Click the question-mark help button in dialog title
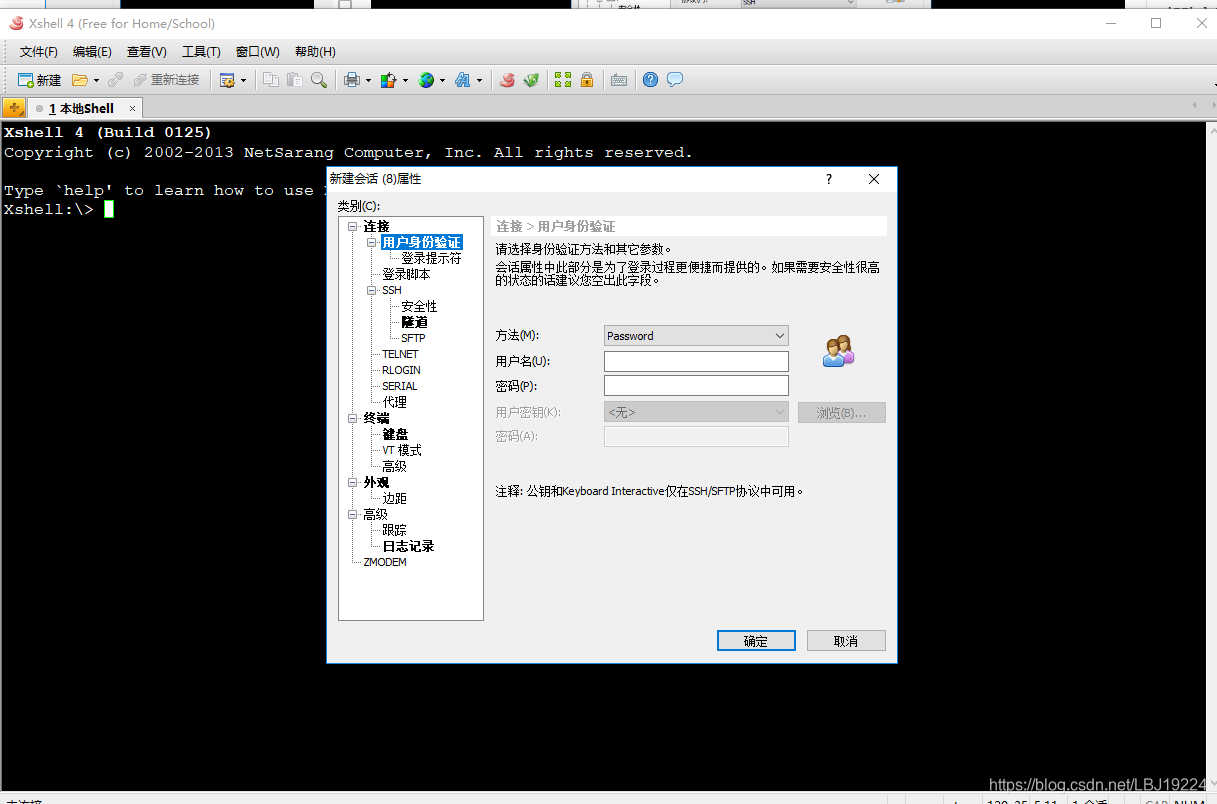 (828, 179)
